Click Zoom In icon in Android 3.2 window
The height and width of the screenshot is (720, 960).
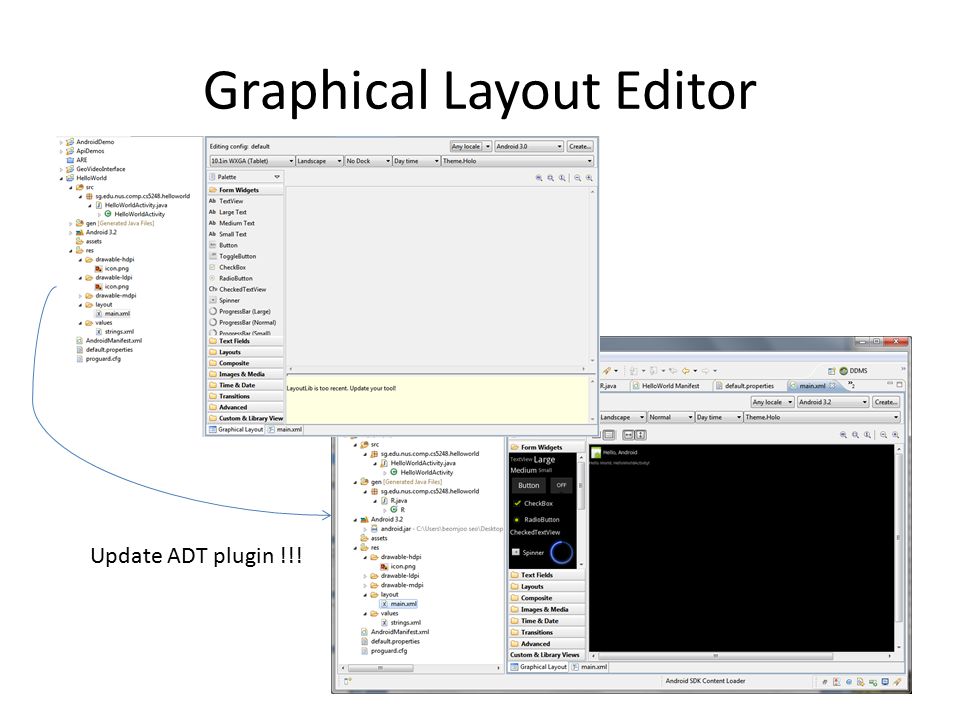pyautogui.click(x=895, y=435)
